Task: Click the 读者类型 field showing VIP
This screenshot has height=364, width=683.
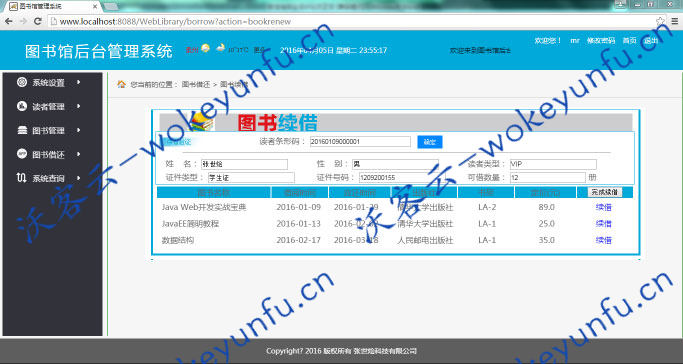Action: [553, 165]
